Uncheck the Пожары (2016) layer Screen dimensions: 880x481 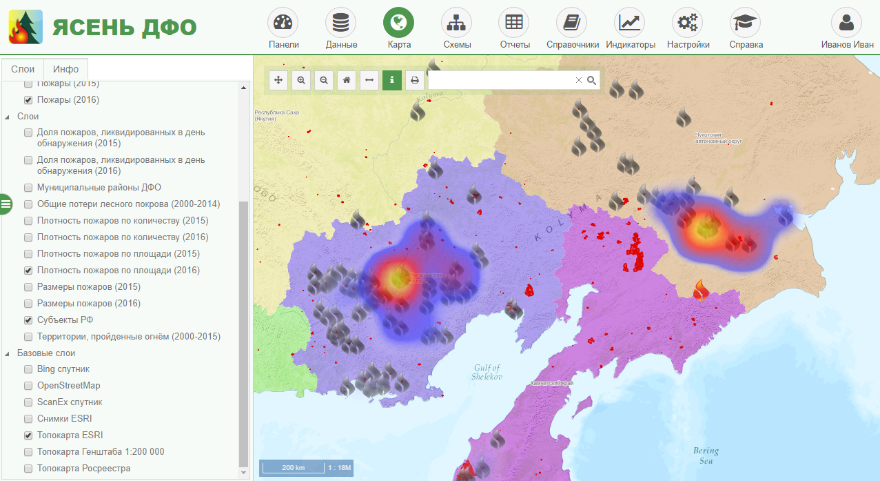28,100
